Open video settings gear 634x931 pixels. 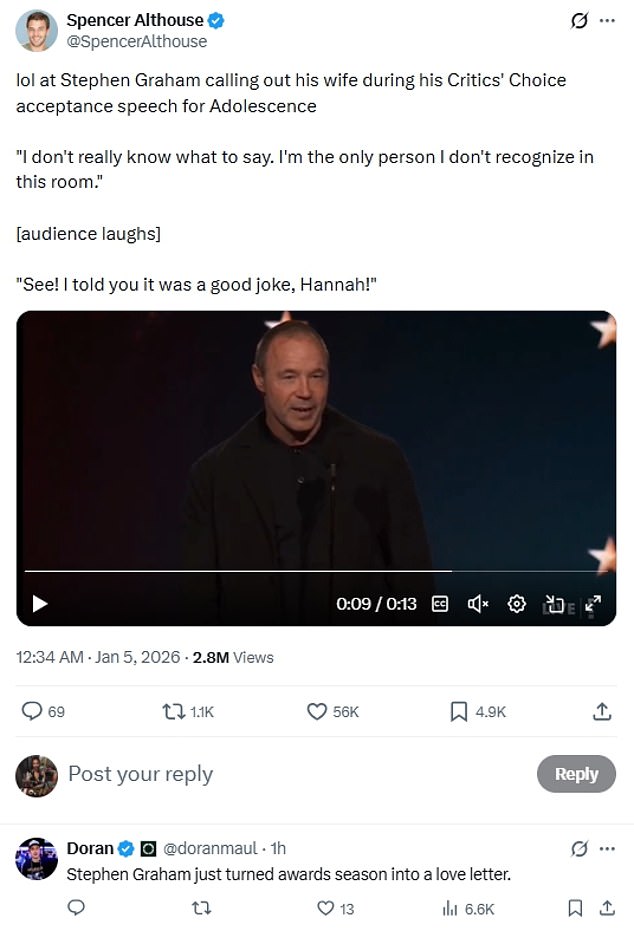(516, 603)
